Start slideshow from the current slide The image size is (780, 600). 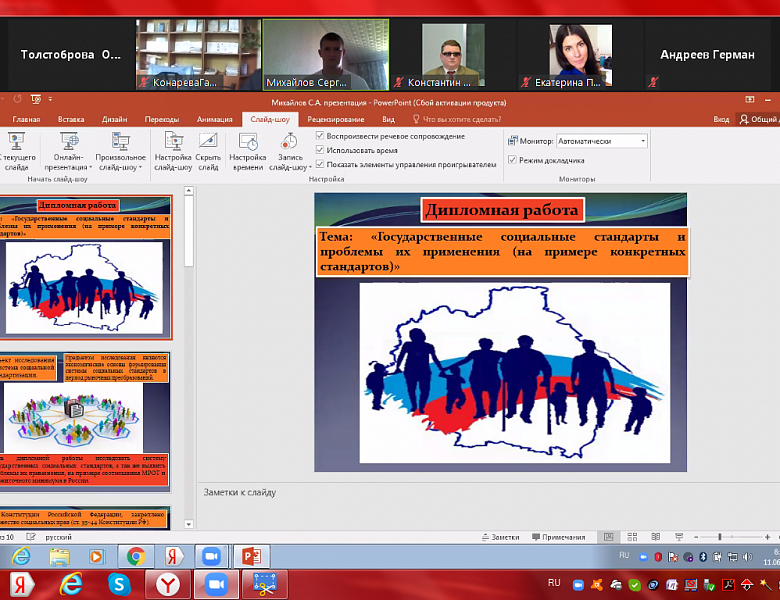16,151
